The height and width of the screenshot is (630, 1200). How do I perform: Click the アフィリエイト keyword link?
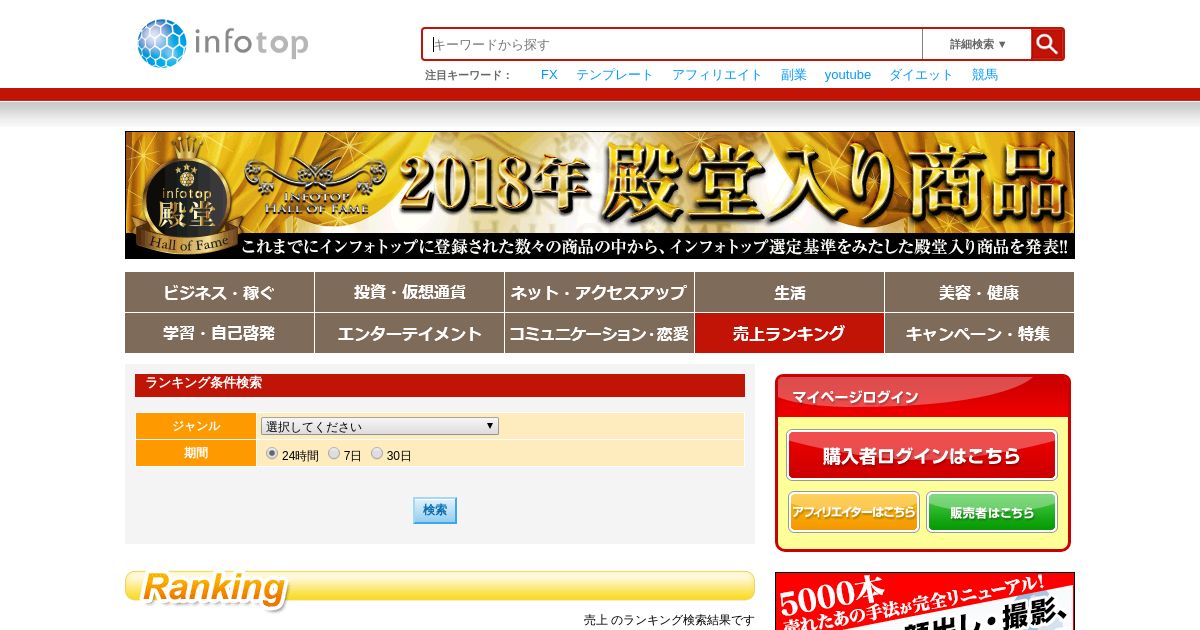point(717,75)
